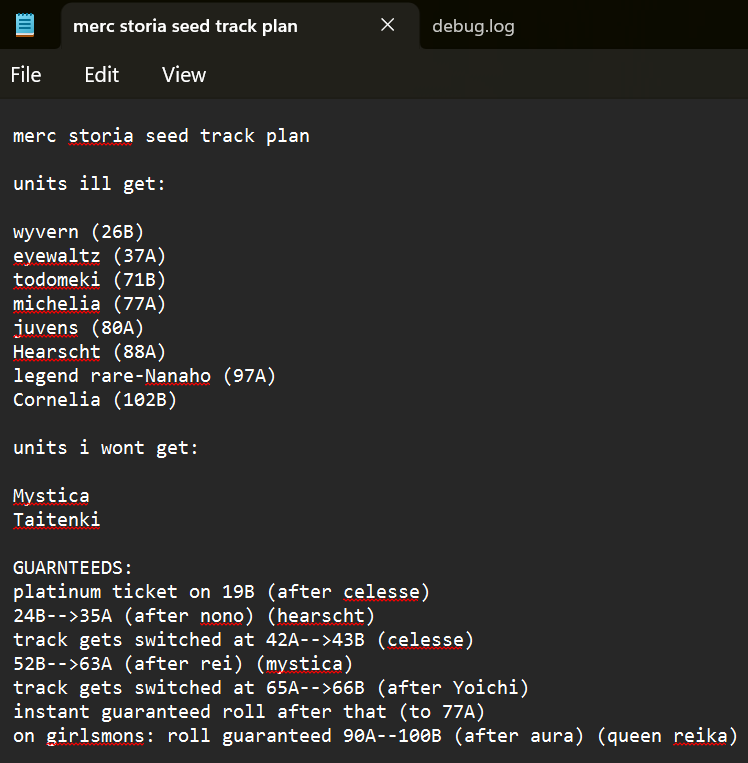Click the word Taitenki in the text
The width and height of the screenshot is (748, 763).
[57, 520]
